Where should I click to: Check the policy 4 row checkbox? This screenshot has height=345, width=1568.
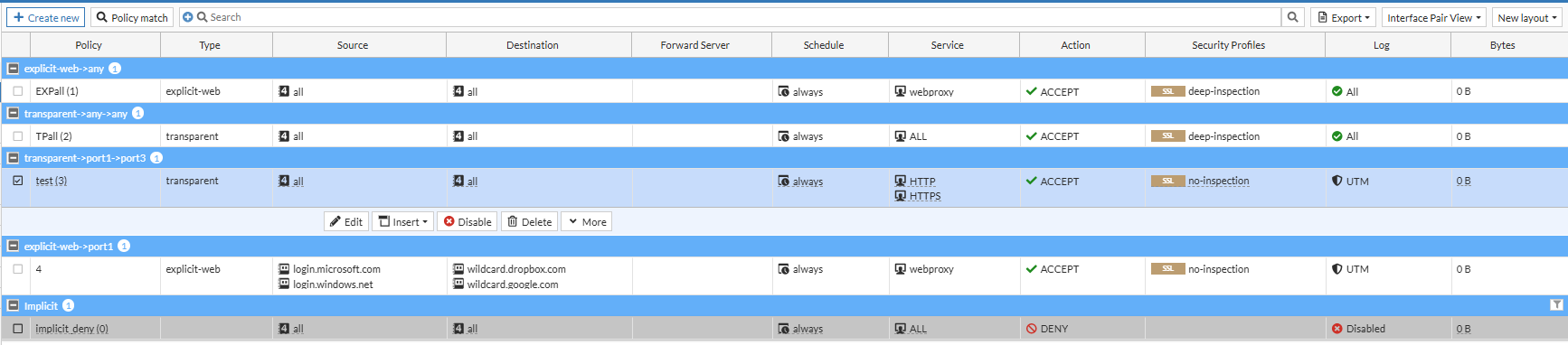coord(18,269)
